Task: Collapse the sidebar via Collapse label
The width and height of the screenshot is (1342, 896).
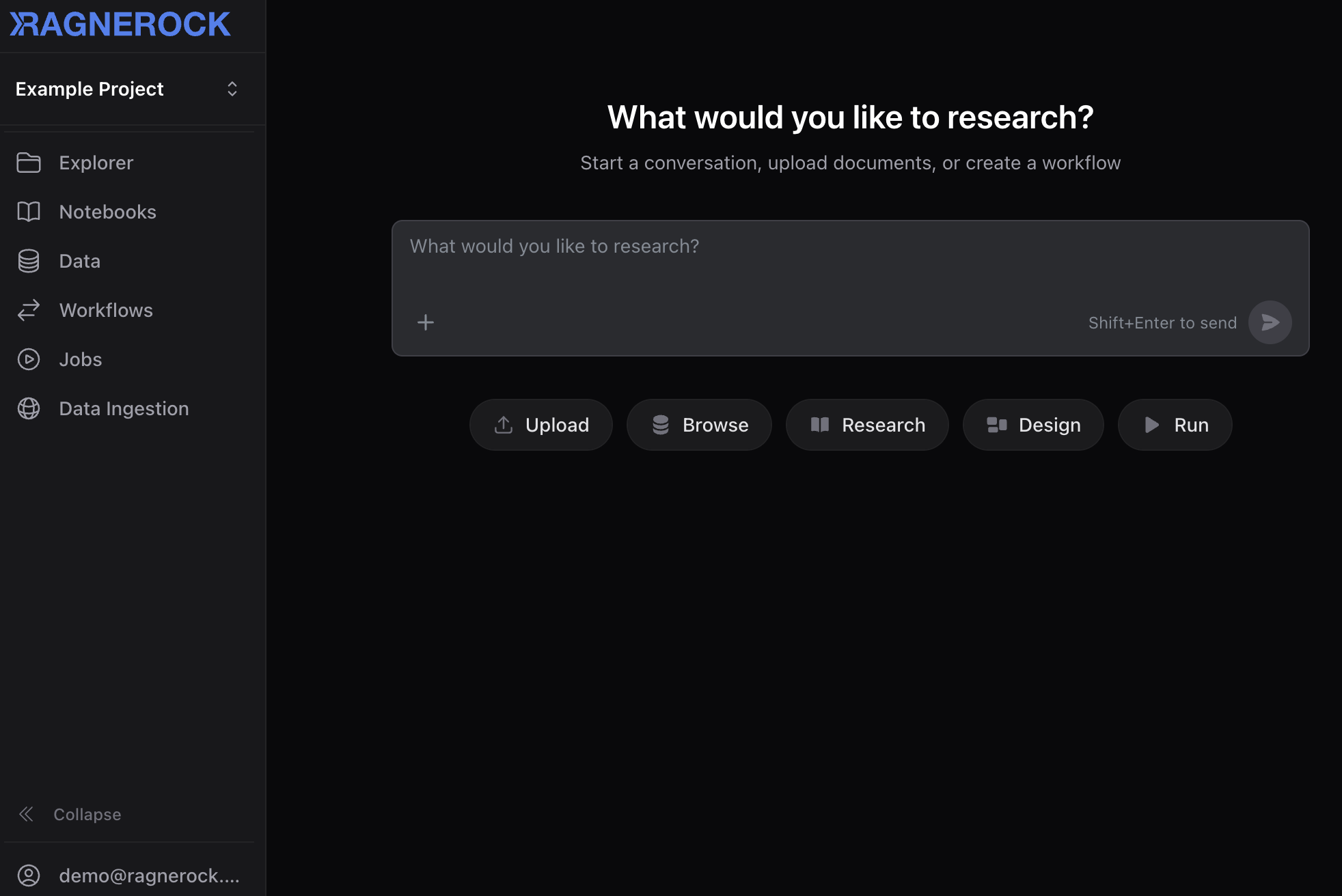Action: pyautogui.click(x=87, y=814)
